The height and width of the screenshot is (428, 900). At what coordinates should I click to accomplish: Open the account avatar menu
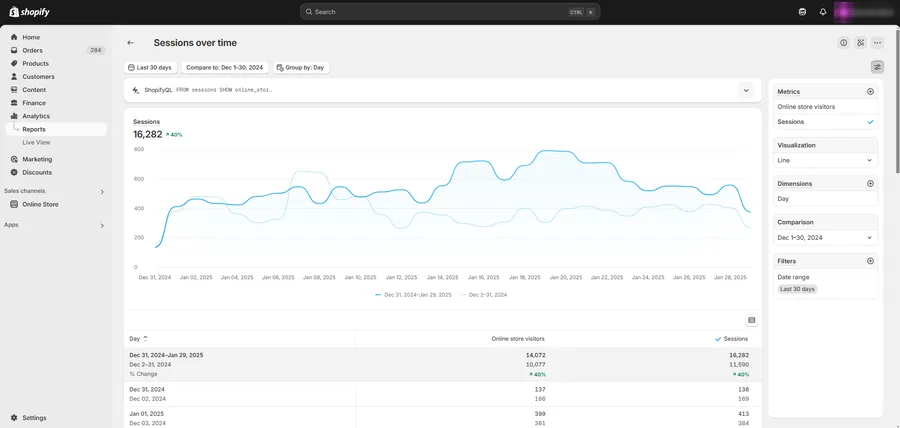point(863,12)
